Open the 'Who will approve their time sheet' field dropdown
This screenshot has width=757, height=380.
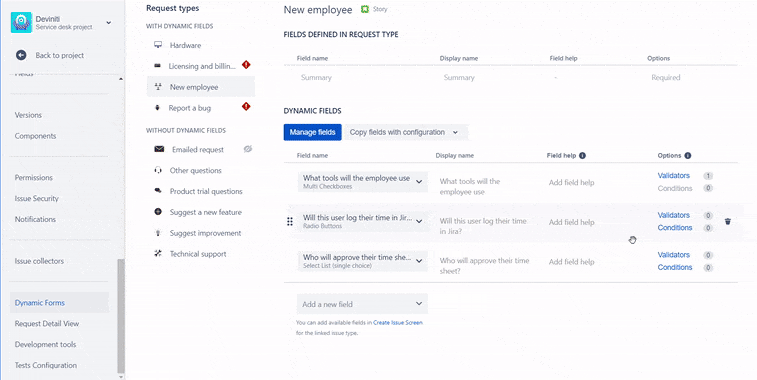click(363, 261)
